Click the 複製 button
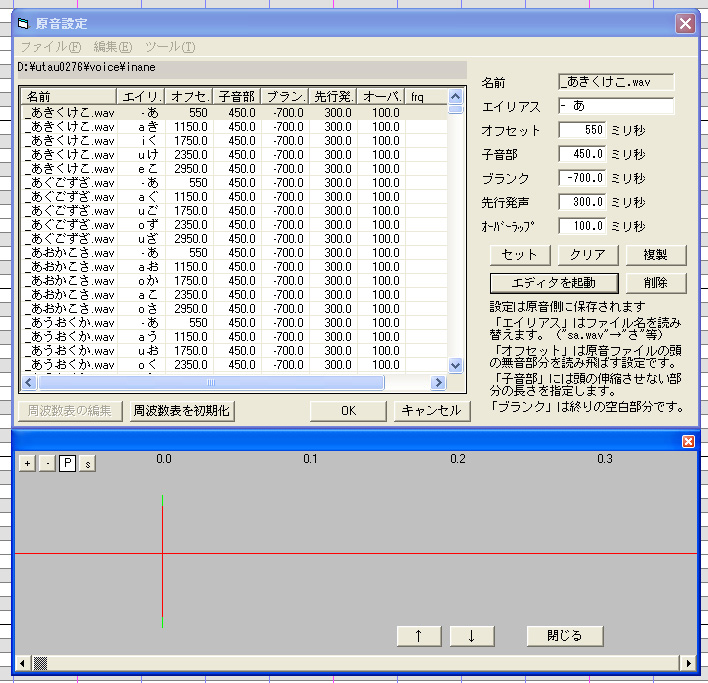 tap(656, 255)
